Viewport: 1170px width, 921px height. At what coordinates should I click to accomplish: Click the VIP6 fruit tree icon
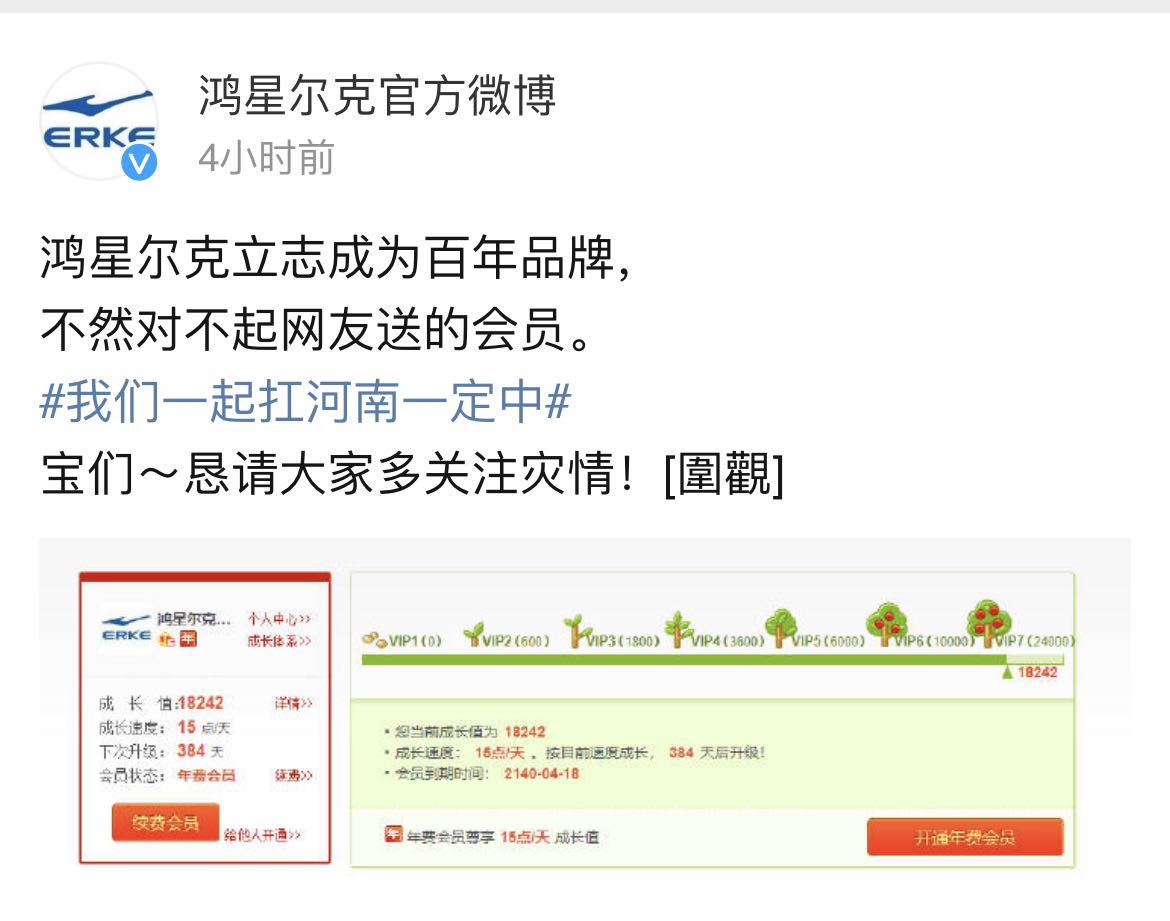coord(886,625)
